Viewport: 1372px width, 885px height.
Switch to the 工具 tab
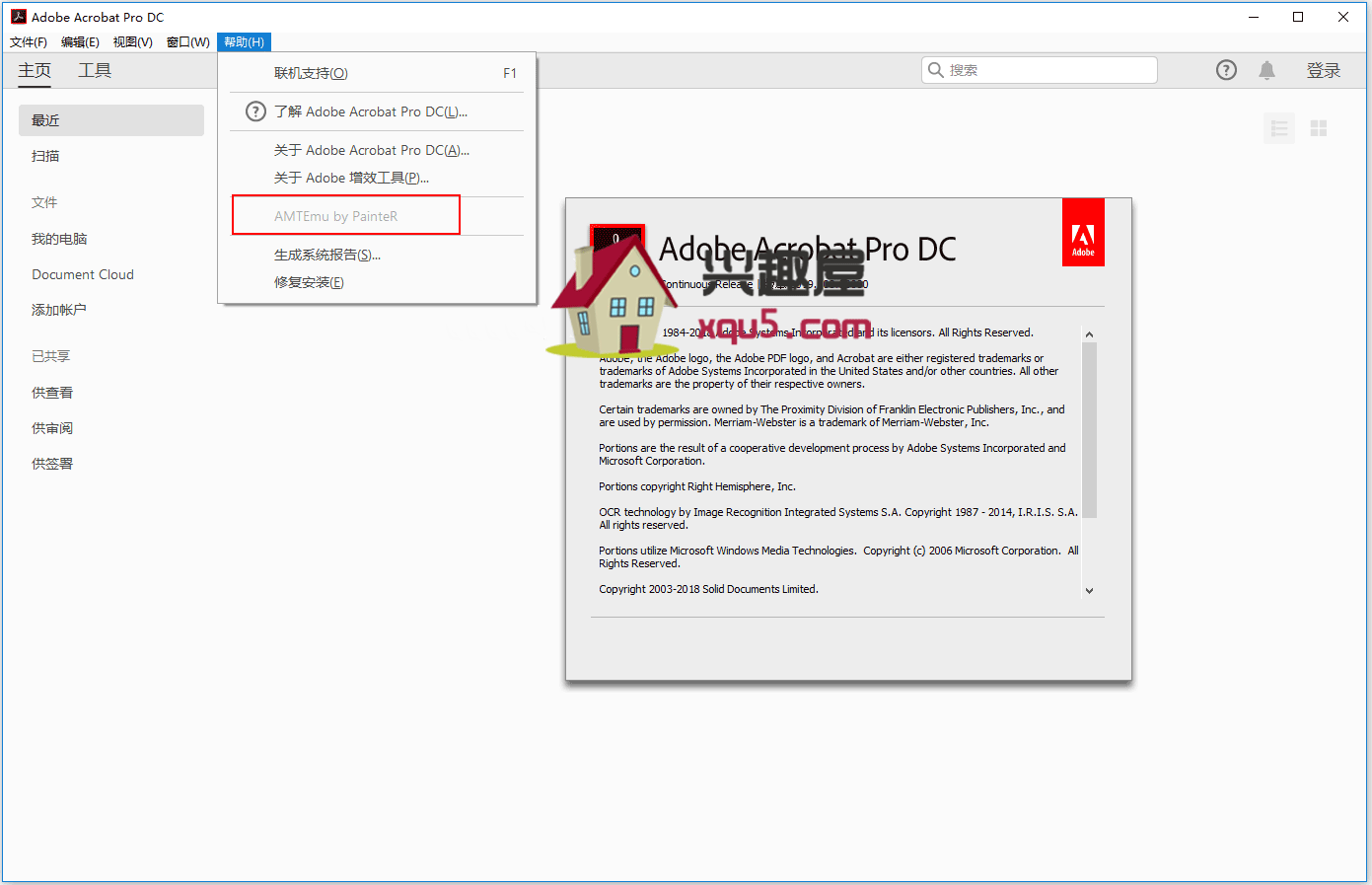95,70
